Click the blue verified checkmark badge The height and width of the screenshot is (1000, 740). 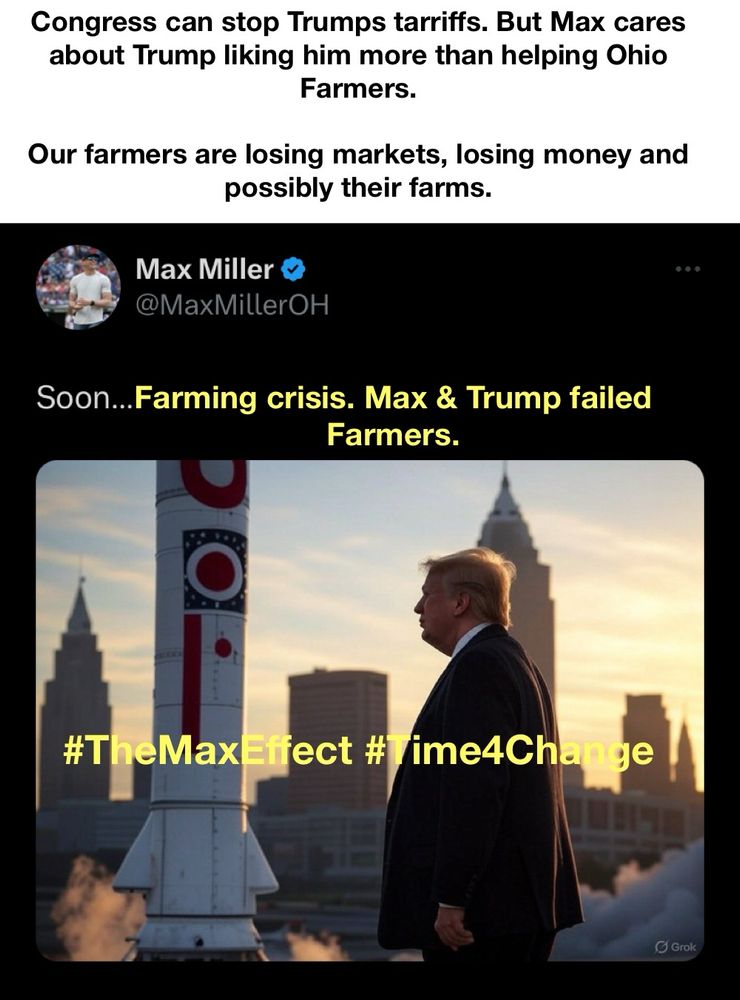pos(293,270)
